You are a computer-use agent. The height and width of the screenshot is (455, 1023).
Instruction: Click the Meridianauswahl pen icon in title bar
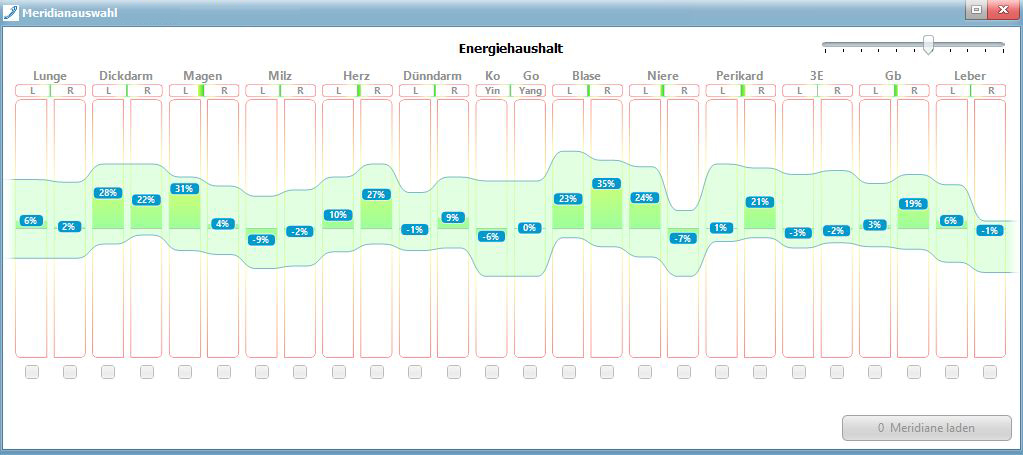(10, 11)
